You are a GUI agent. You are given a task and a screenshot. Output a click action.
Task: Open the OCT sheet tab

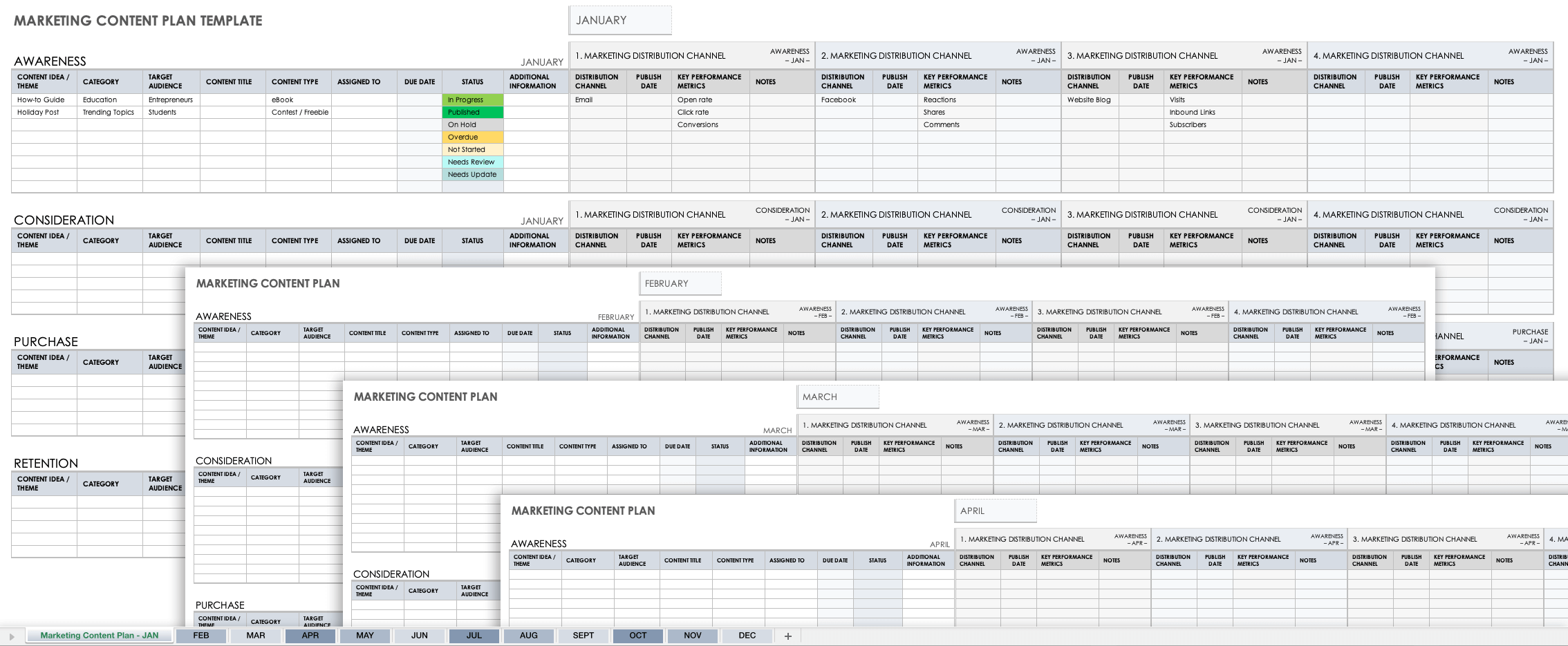pos(638,636)
